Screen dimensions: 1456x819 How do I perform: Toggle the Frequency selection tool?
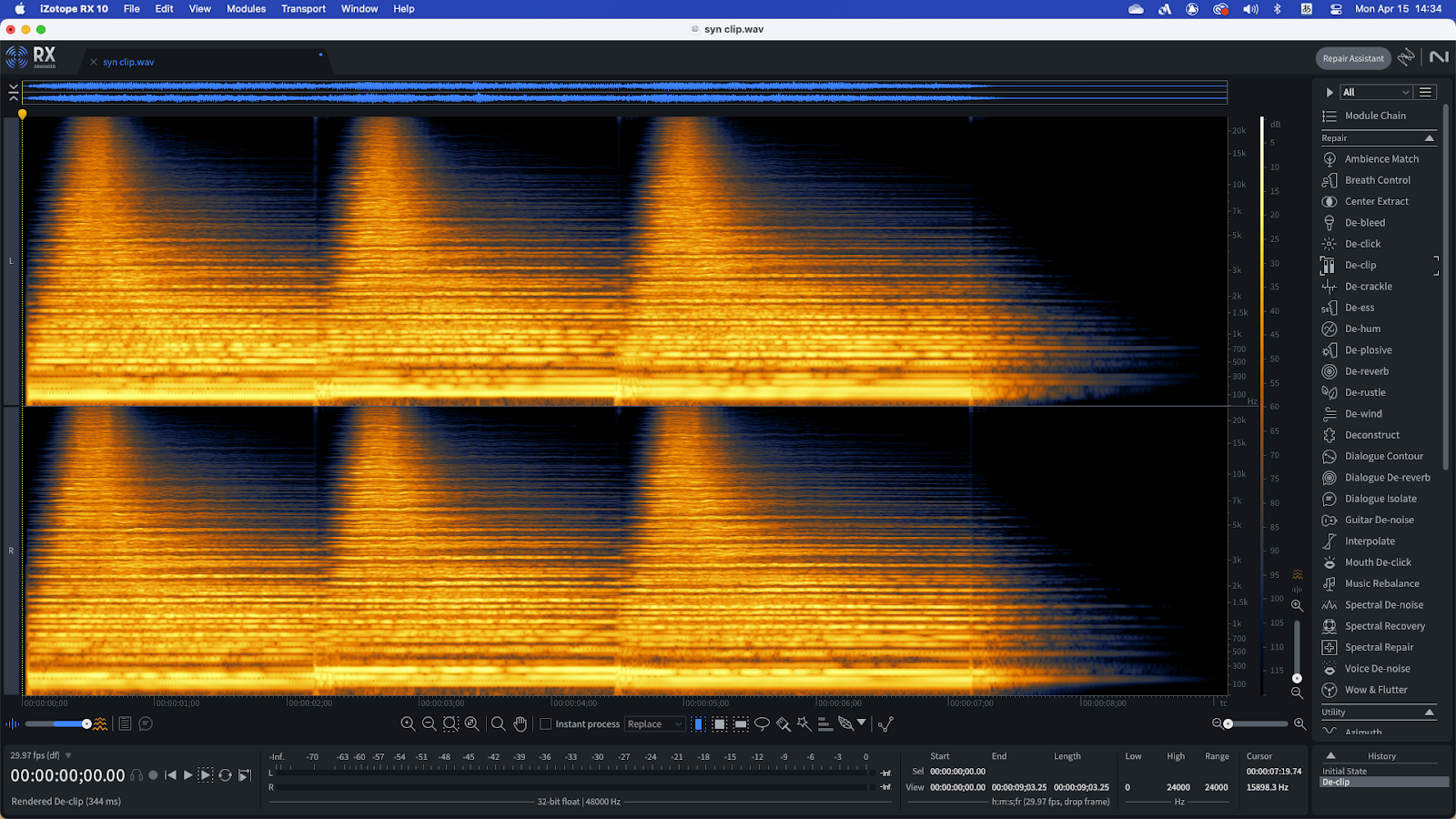[741, 724]
